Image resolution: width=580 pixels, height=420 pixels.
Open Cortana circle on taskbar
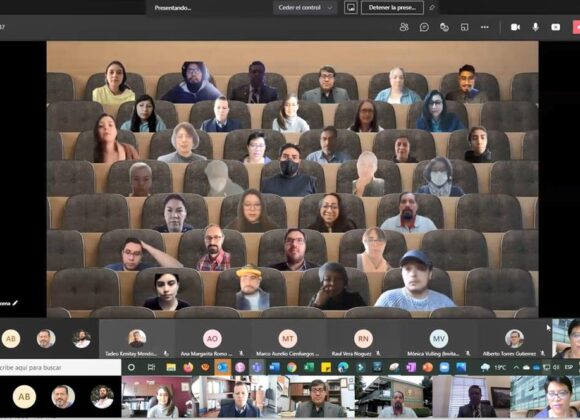click(x=131, y=367)
